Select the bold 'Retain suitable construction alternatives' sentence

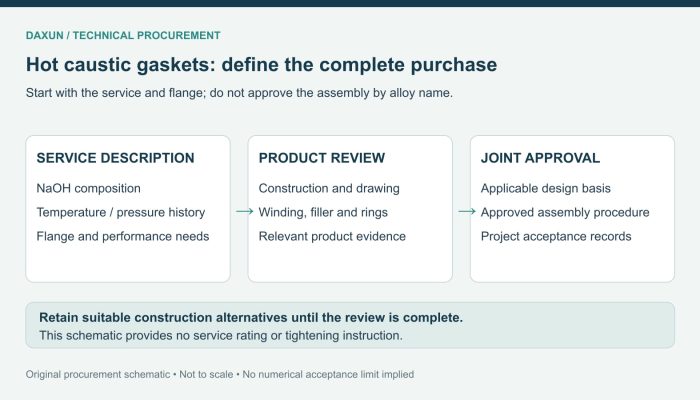tap(251, 318)
